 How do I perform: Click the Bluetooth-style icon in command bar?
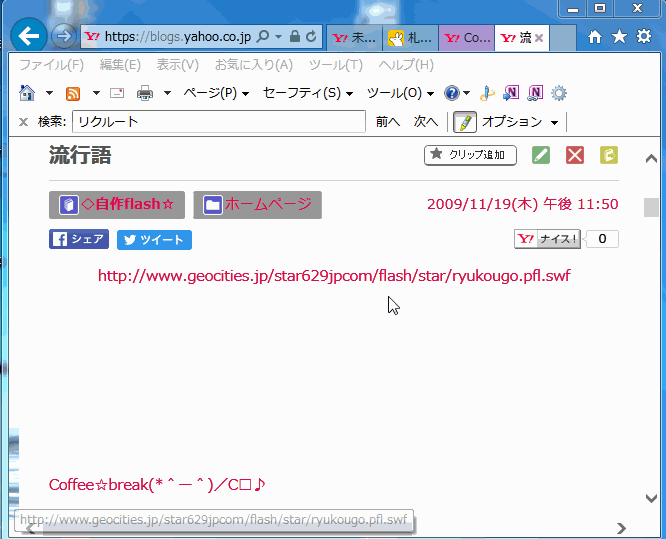click(x=487, y=93)
